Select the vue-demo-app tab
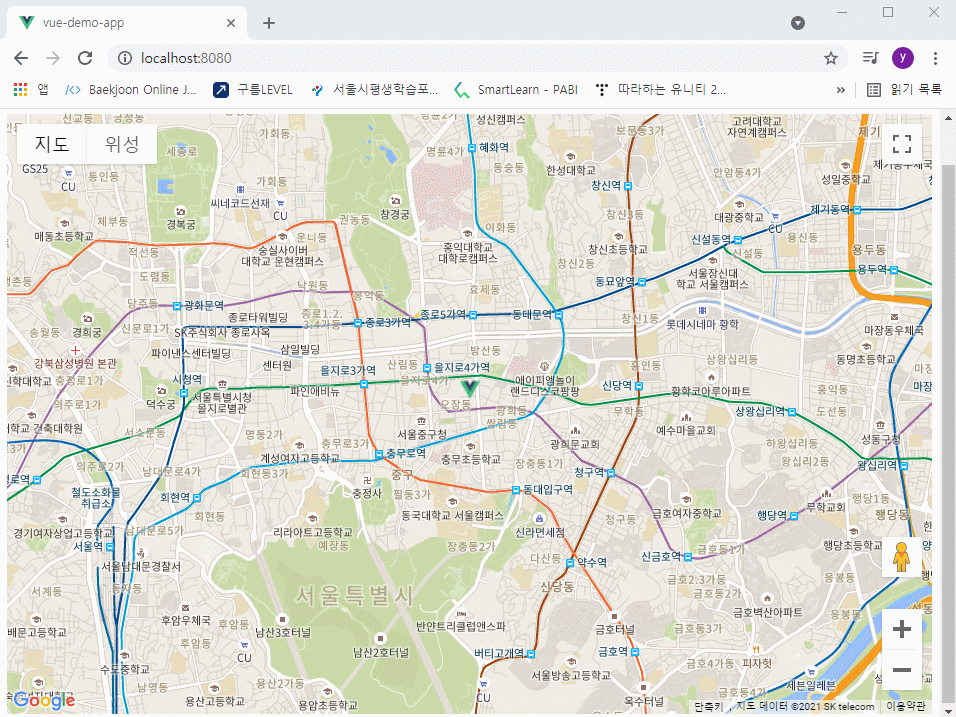Image resolution: width=956 pixels, height=717 pixels. (x=127, y=23)
